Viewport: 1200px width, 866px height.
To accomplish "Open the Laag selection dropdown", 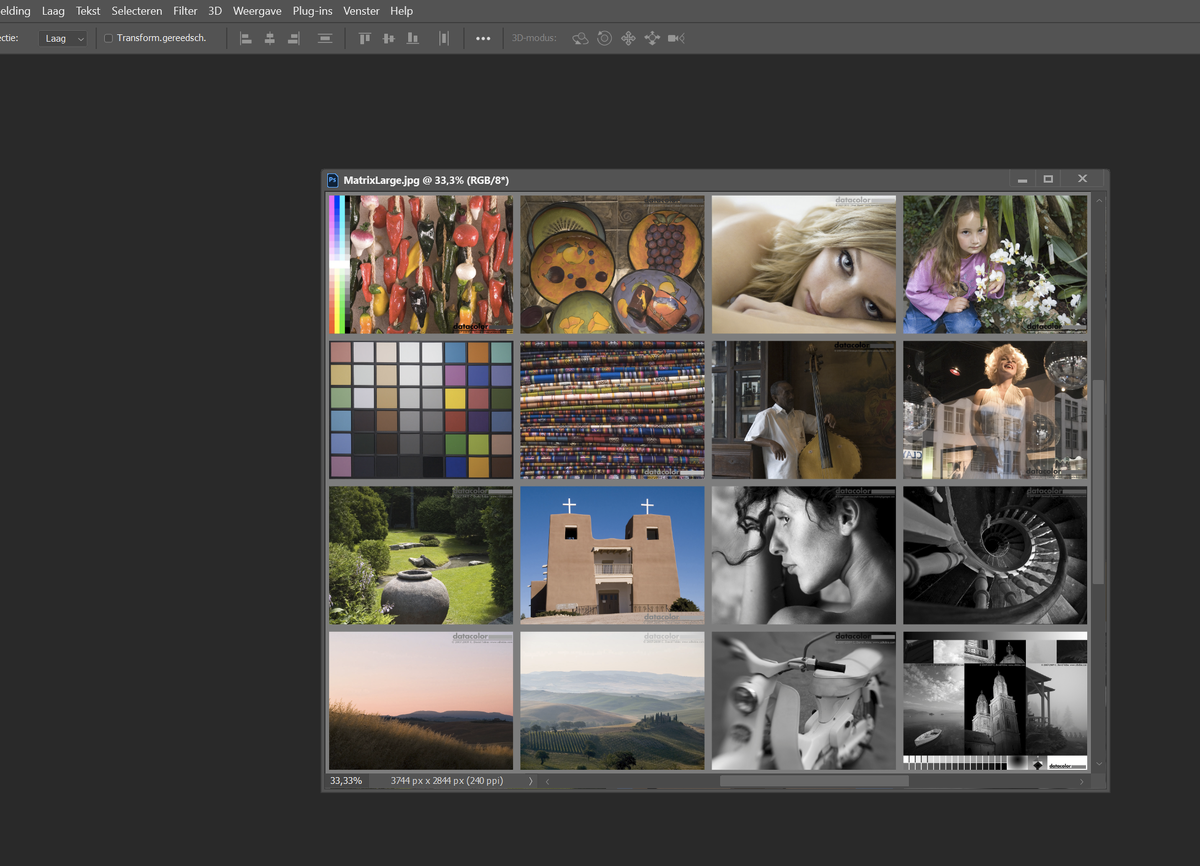I will [63, 39].
